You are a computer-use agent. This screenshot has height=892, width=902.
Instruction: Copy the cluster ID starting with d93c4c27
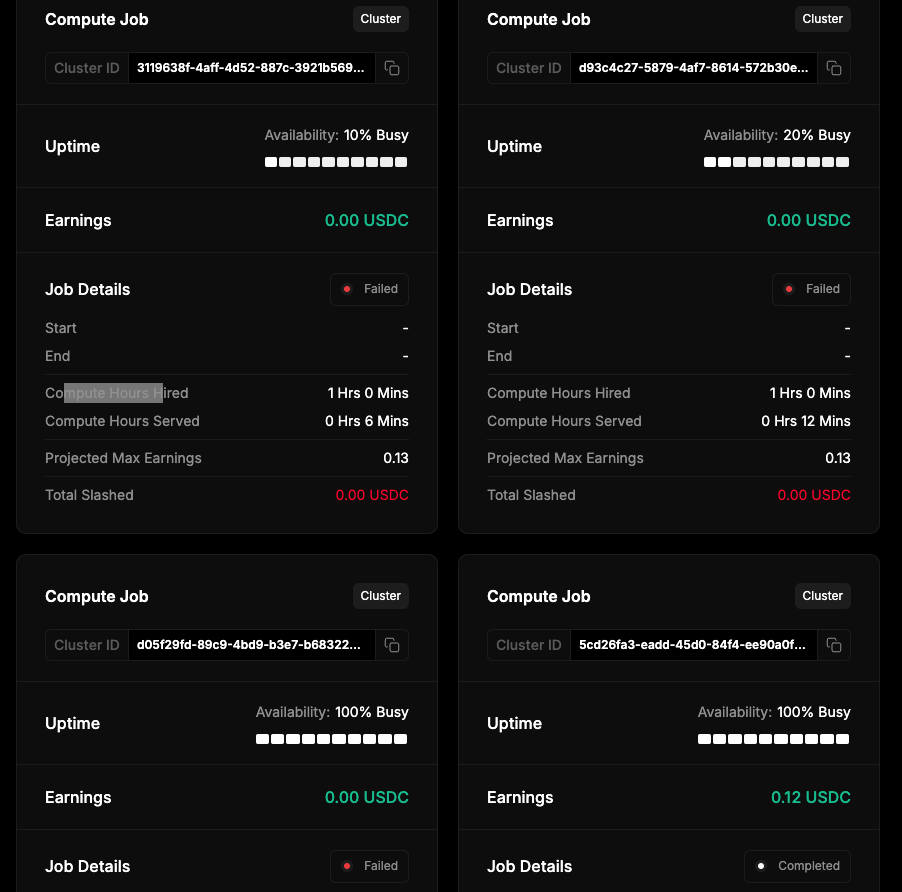click(x=834, y=68)
